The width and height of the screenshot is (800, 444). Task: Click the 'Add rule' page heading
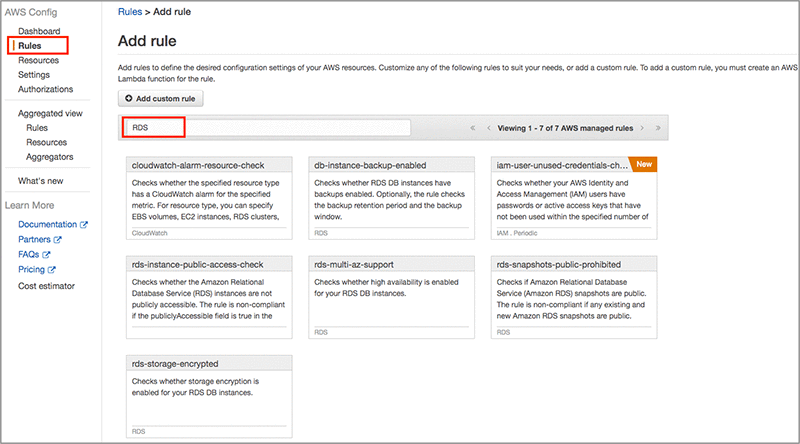pyautogui.click(x=147, y=41)
